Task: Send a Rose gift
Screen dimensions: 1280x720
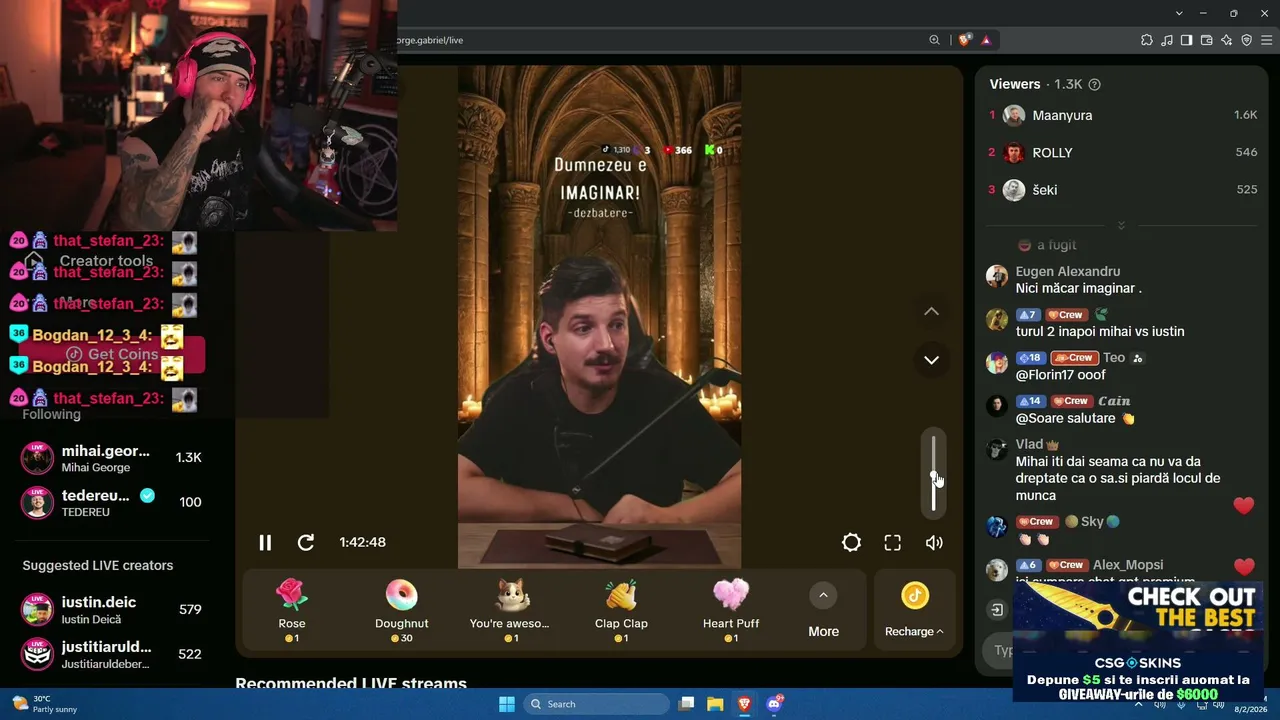Action: point(292,610)
